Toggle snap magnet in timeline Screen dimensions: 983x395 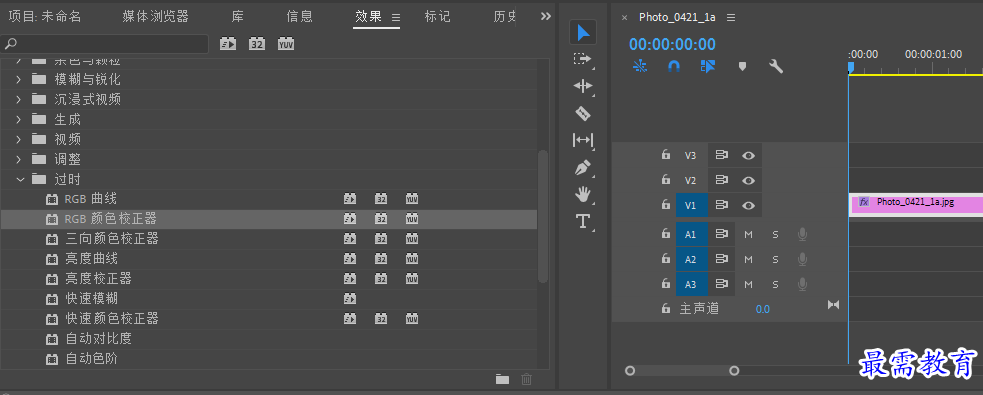[674, 66]
